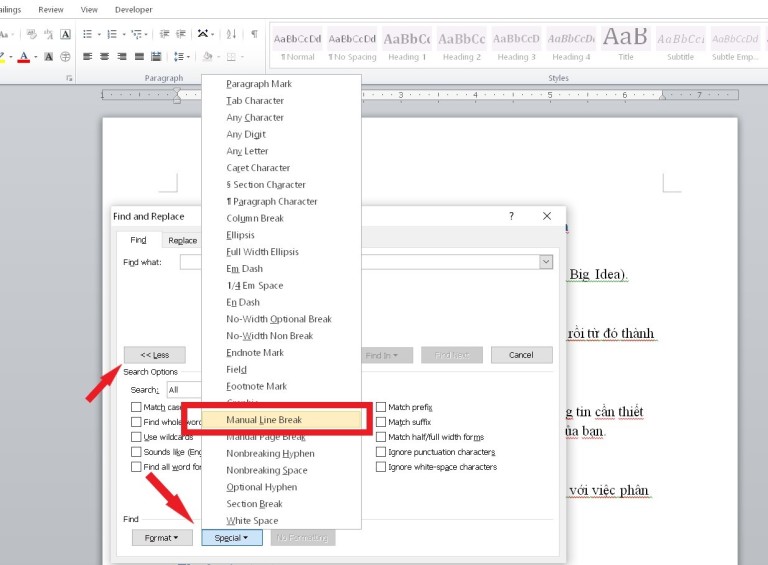Click the Bullets list icon
Viewport: 768px width, 565px height.
point(87,34)
